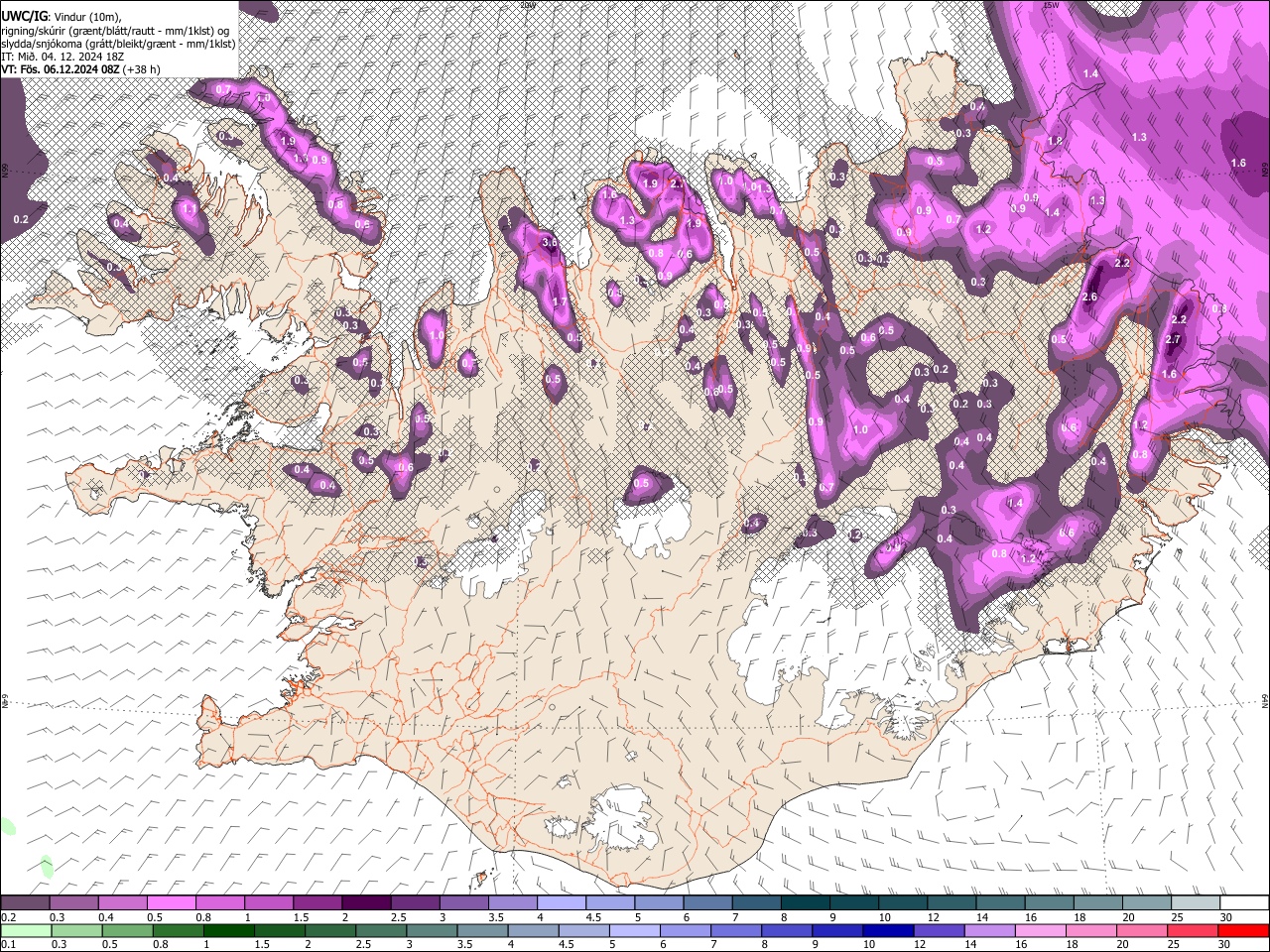Click the gray-blue 3.5–4 rain legend swatch
This screenshot has height=952, width=1270.
[481, 930]
